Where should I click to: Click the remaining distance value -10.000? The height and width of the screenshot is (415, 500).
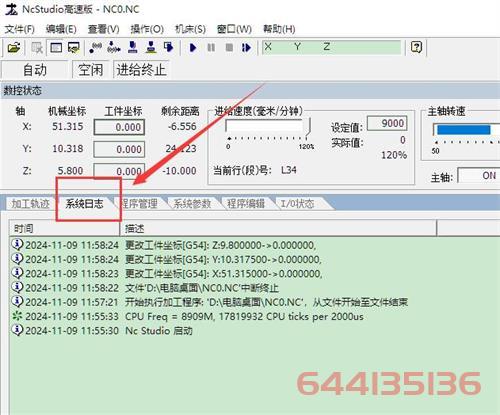click(x=179, y=171)
